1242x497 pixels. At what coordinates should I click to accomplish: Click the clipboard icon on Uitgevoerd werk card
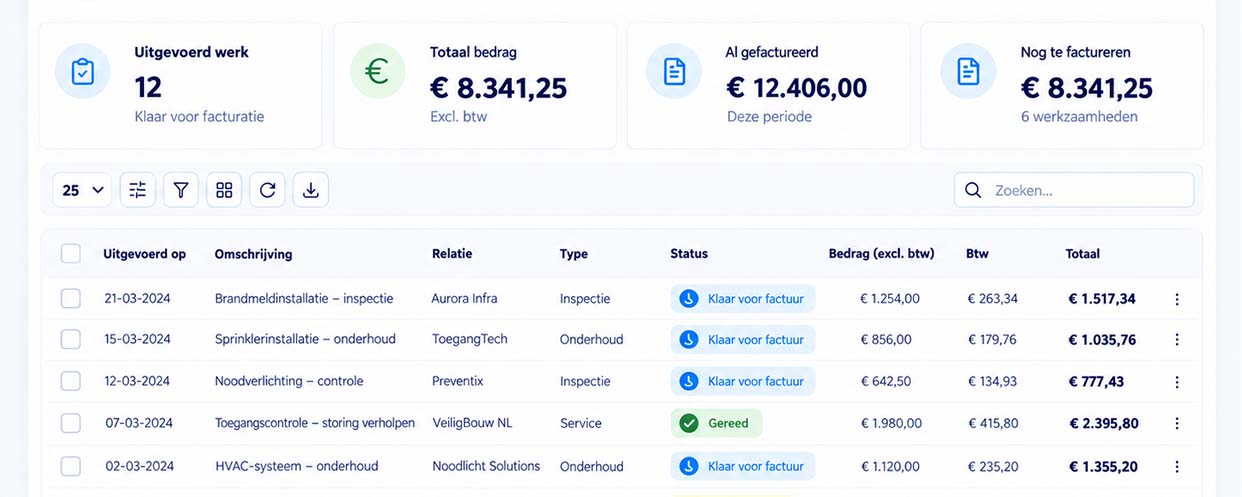tap(83, 71)
